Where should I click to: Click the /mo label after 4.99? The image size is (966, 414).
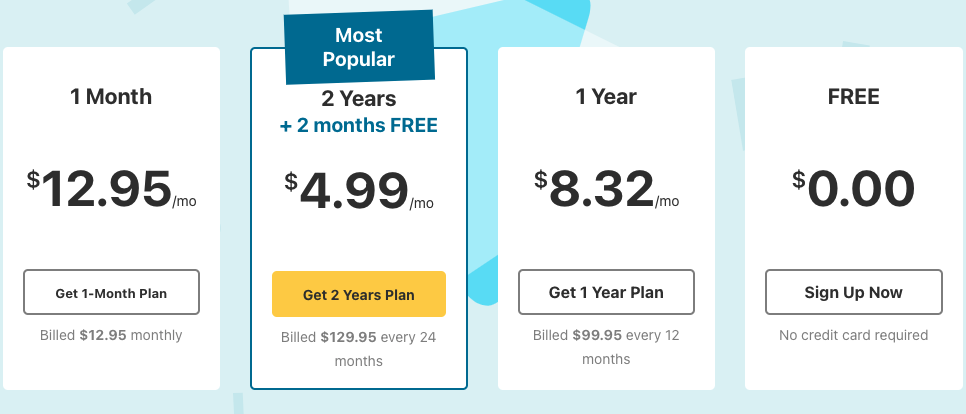[421, 203]
